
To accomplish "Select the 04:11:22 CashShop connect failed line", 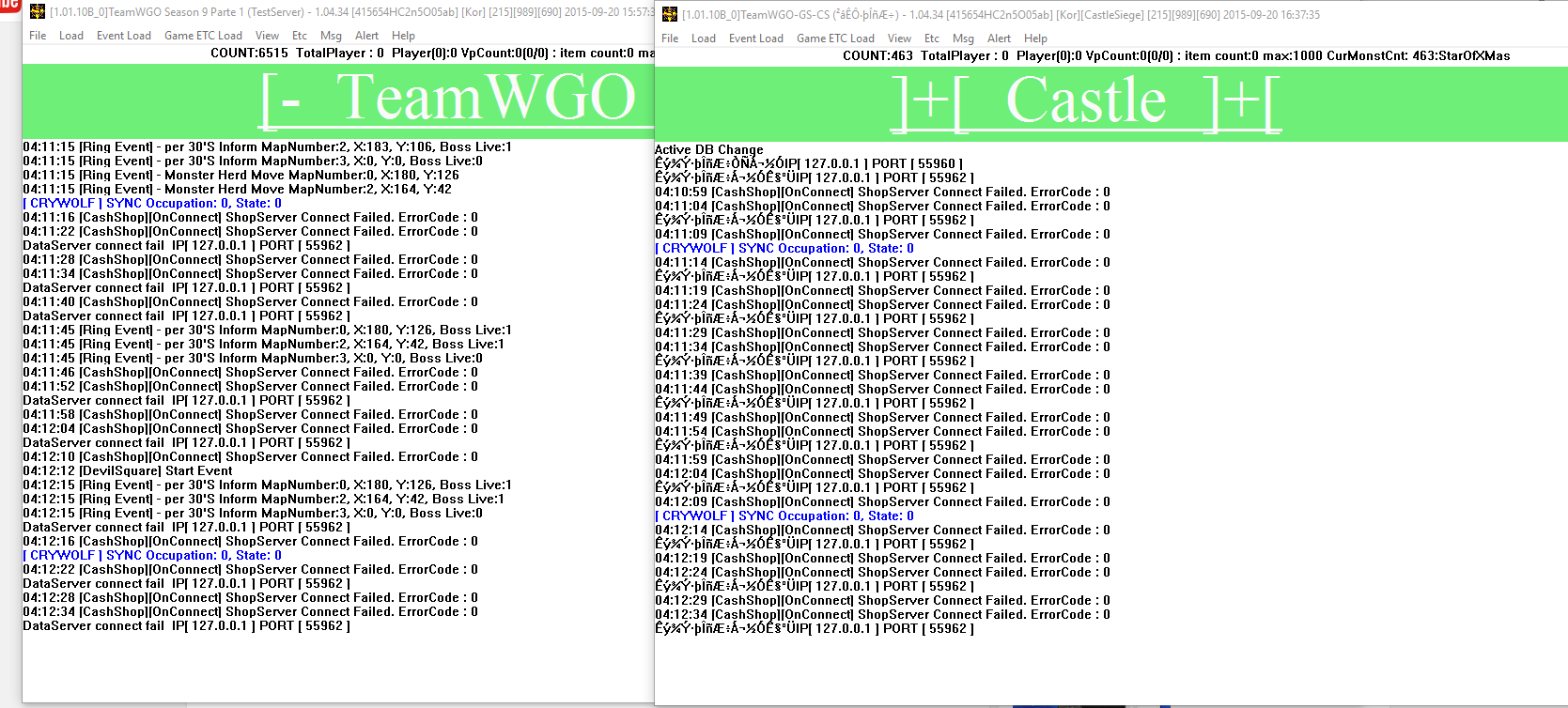I will [251, 231].
